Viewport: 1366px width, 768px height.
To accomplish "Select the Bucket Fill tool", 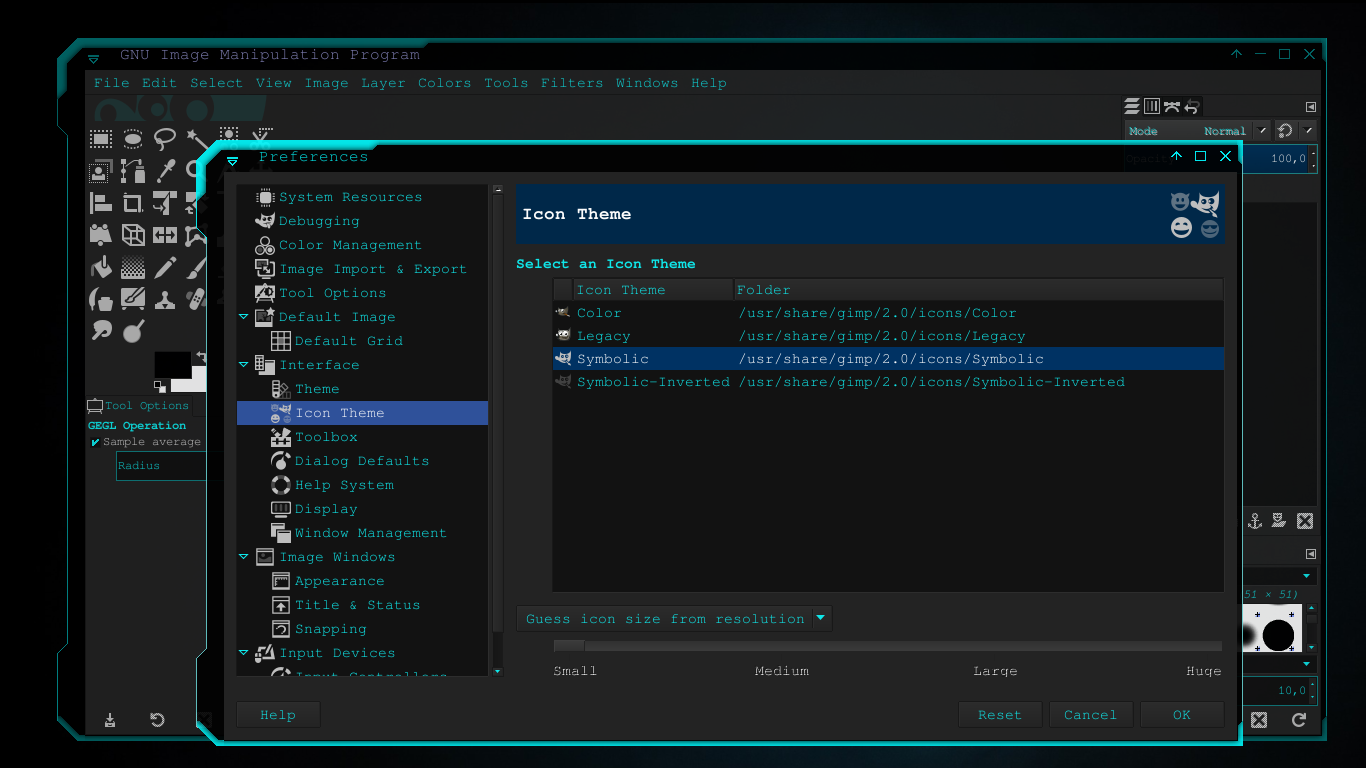I will [x=101, y=267].
